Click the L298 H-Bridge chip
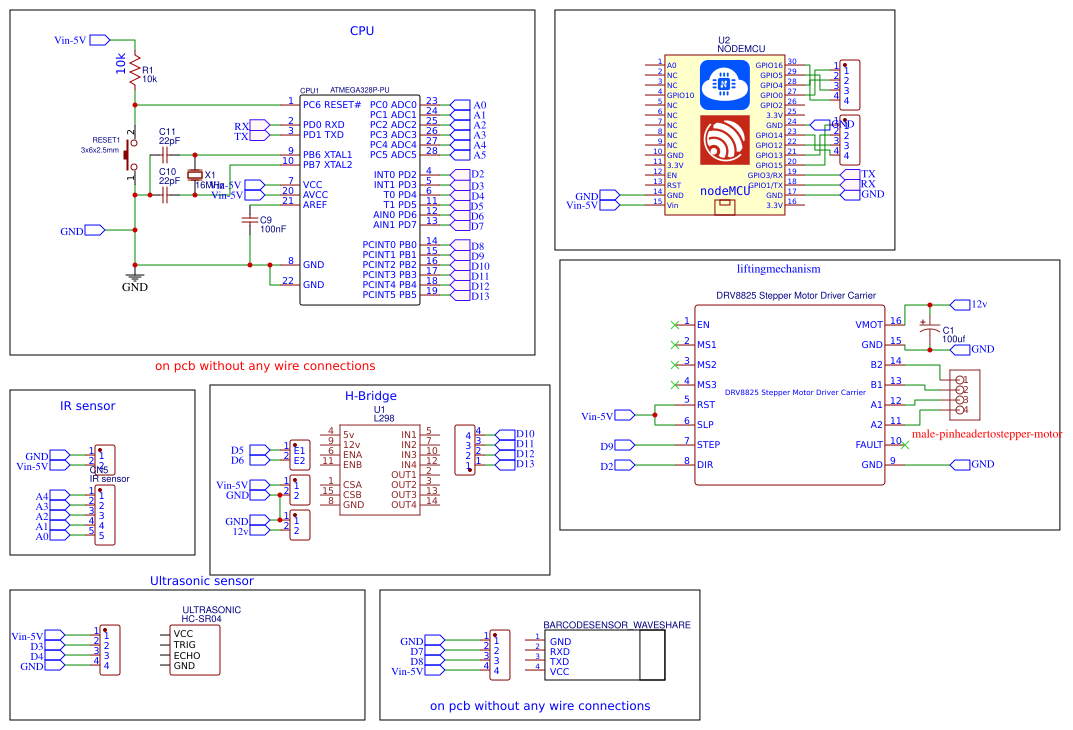The width and height of the screenshot is (1073, 730). click(379, 470)
